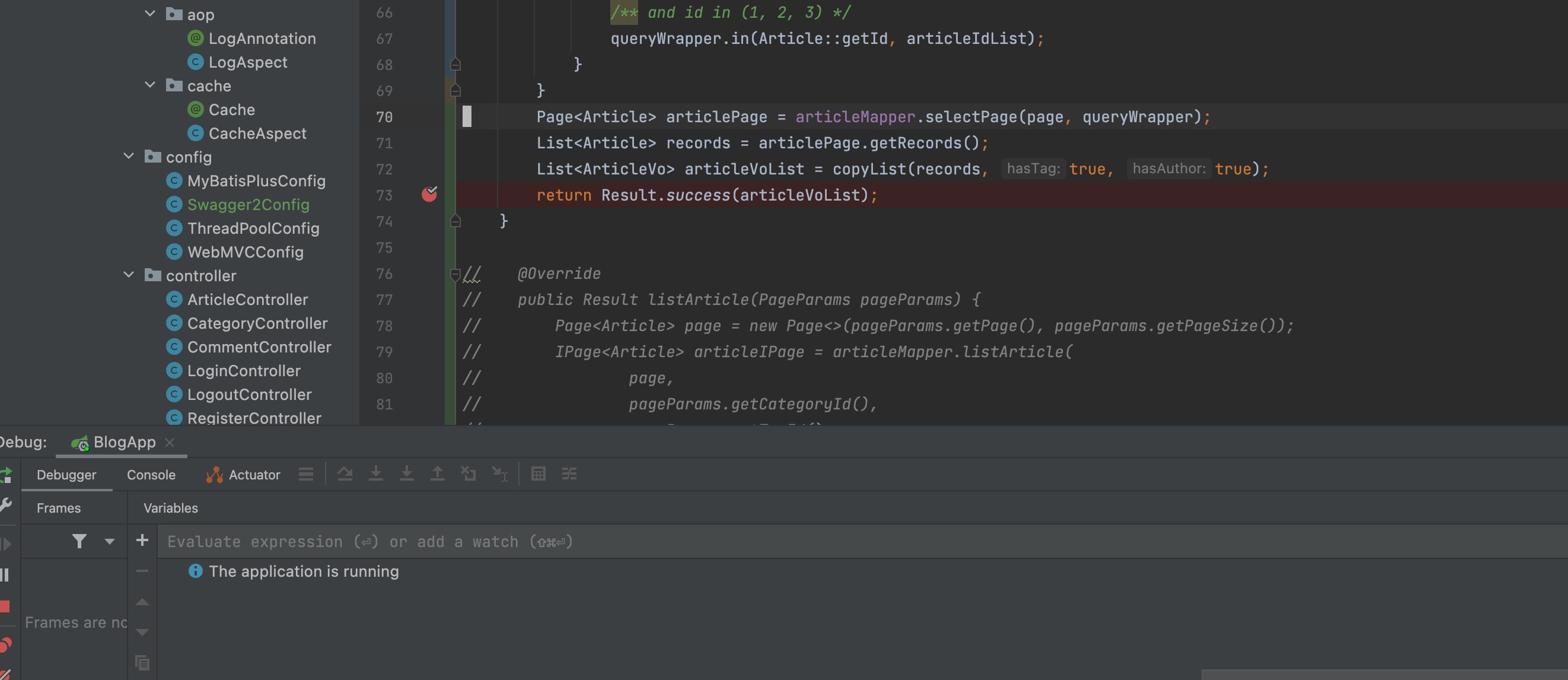
Task: Click the Step Over debug icon
Action: point(345,474)
